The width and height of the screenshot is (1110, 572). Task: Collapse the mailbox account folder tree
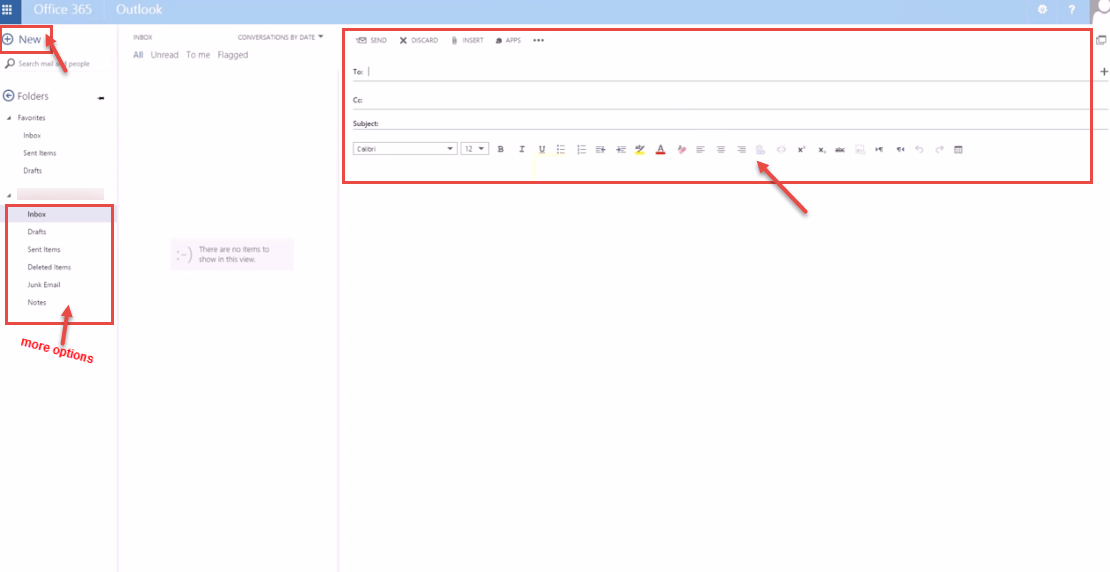coord(8,195)
